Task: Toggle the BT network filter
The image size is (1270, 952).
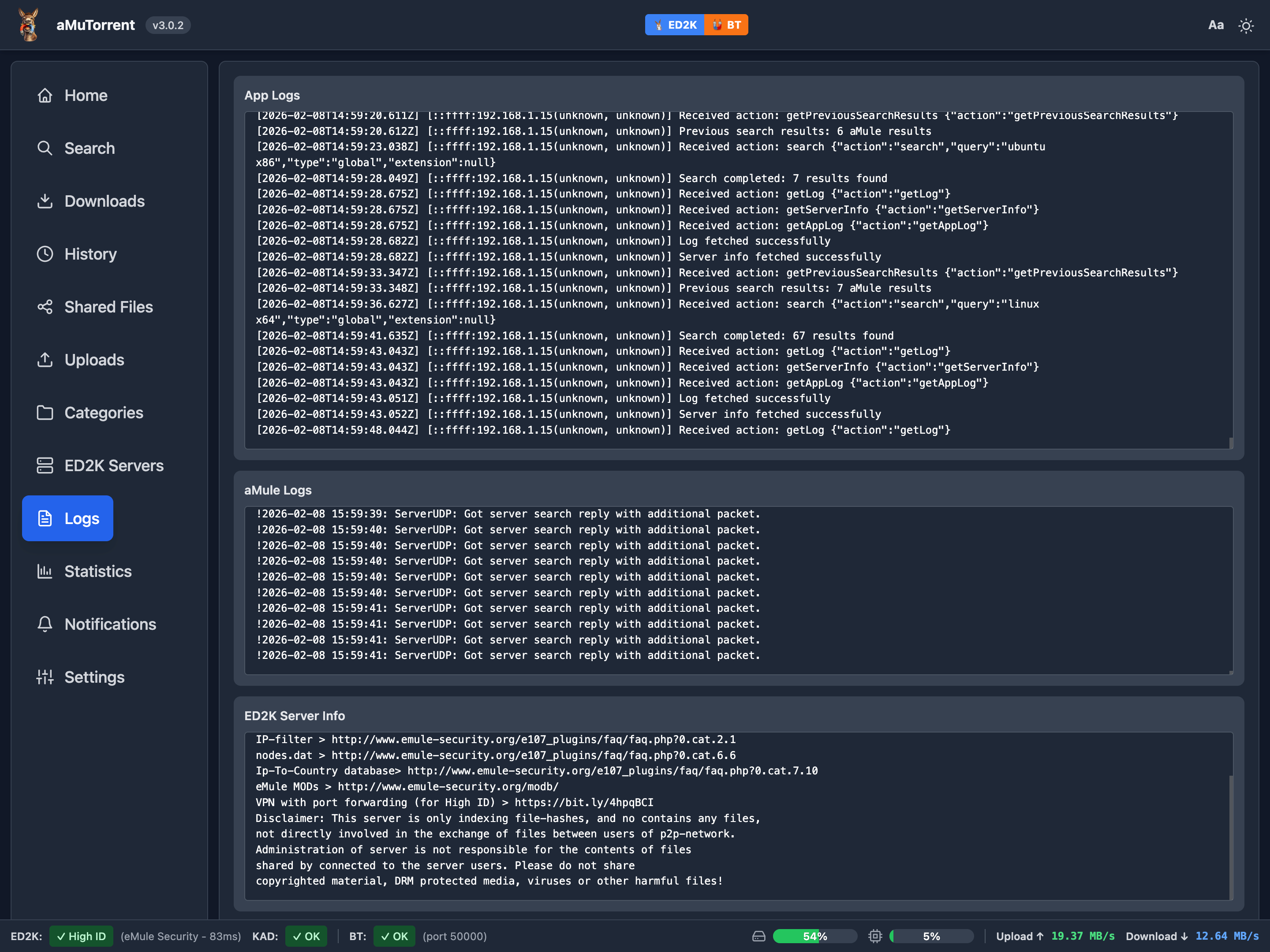Action: click(x=726, y=25)
